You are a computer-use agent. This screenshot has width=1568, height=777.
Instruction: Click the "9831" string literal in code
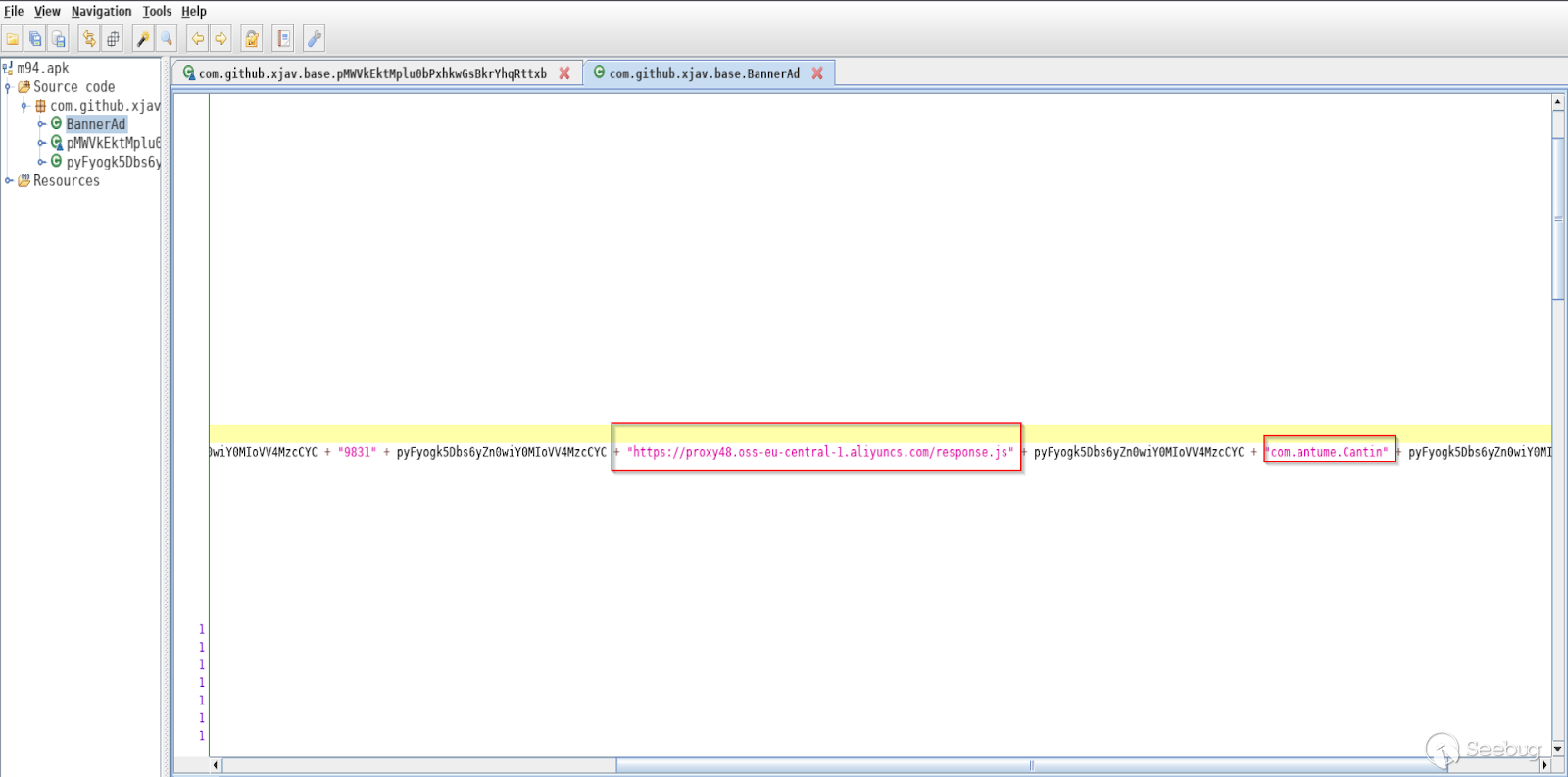[x=357, y=452]
